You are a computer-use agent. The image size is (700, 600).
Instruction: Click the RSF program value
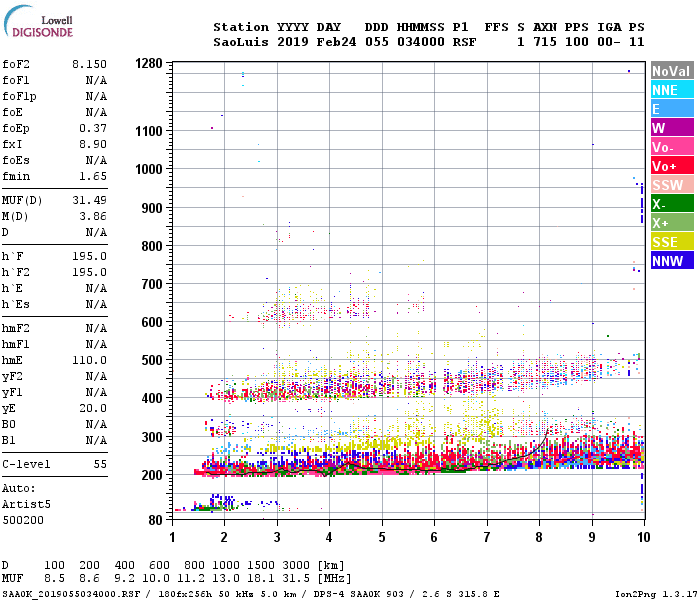point(464,42)
